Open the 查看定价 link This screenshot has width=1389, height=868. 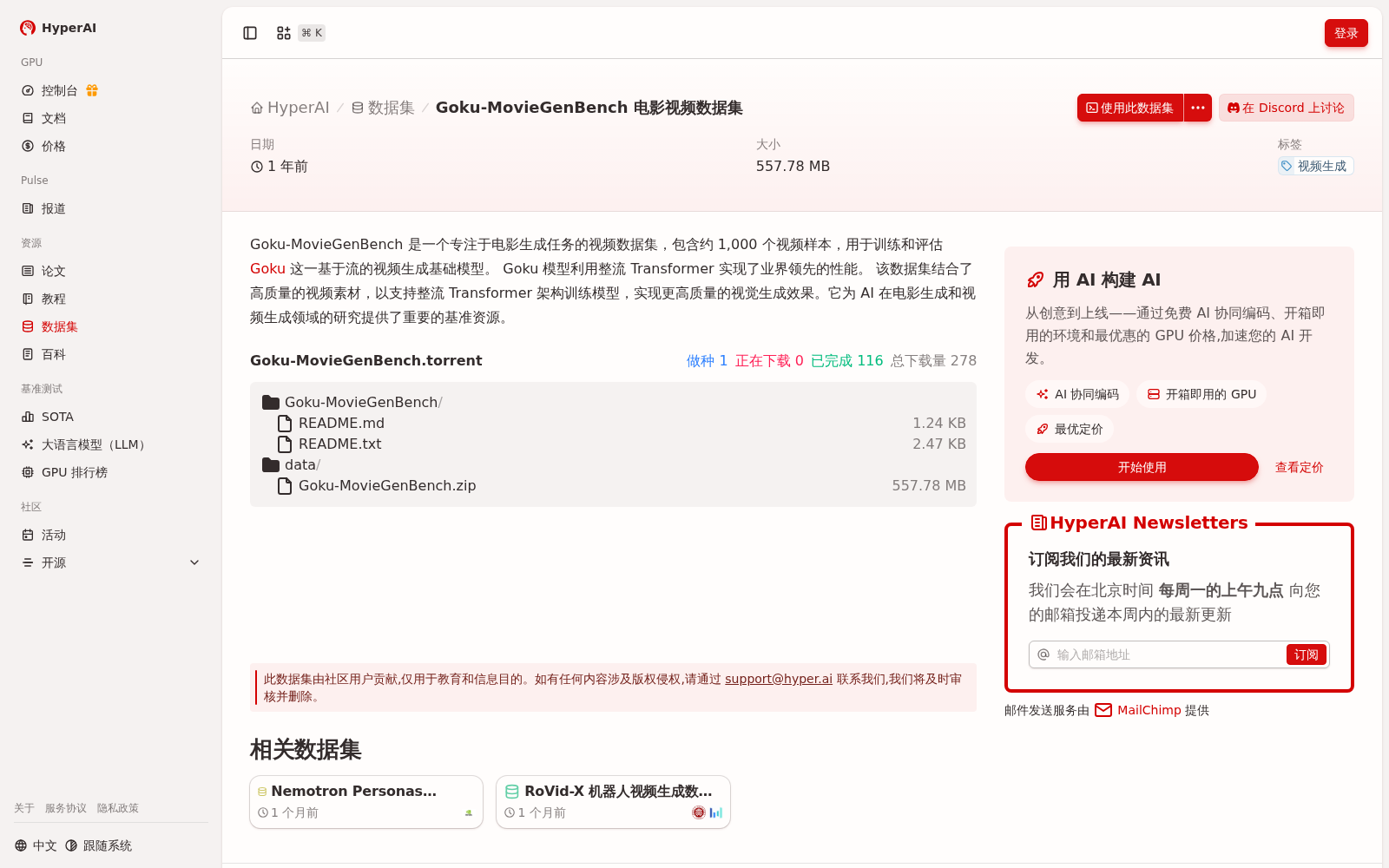(1299, 467)
